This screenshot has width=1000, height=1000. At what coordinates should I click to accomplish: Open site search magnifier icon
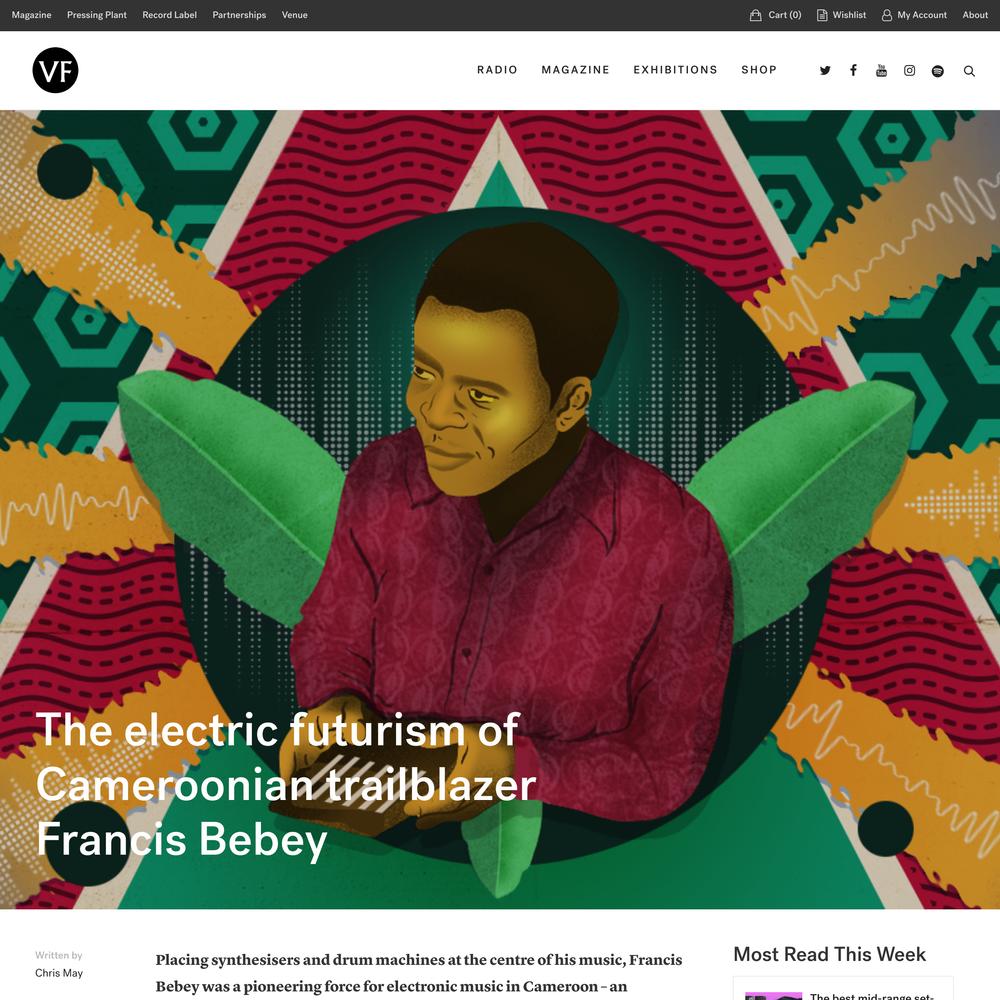(969, 71)
